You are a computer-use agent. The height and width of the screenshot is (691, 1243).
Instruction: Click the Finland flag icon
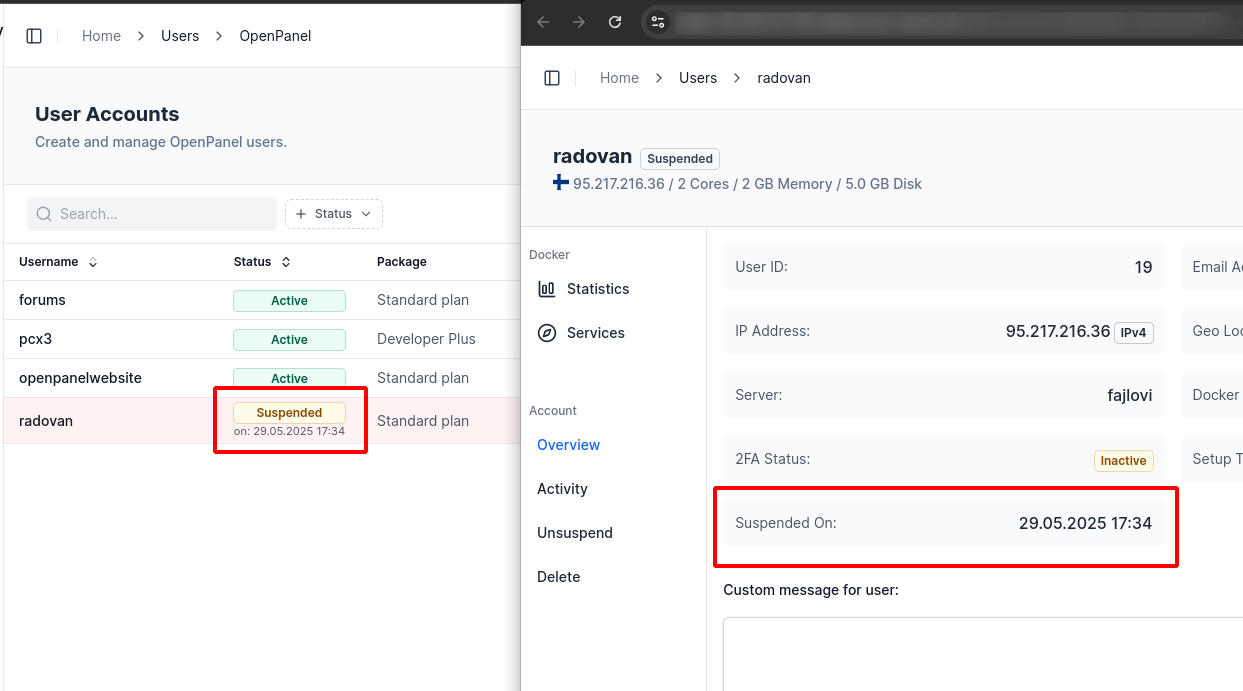click(x=561, y=183)
